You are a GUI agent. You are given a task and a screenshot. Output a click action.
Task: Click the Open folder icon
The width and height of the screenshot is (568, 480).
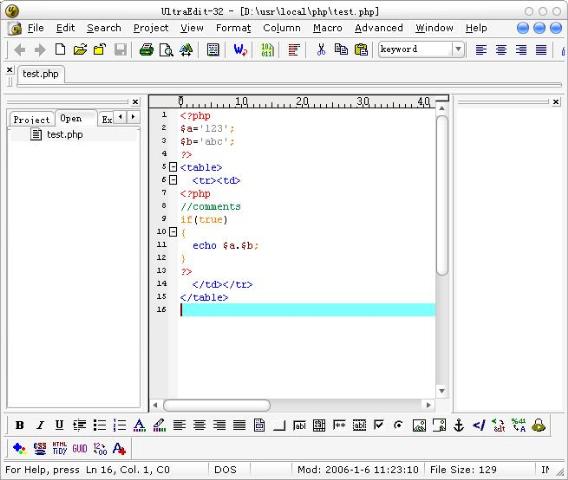click(80, 49)
